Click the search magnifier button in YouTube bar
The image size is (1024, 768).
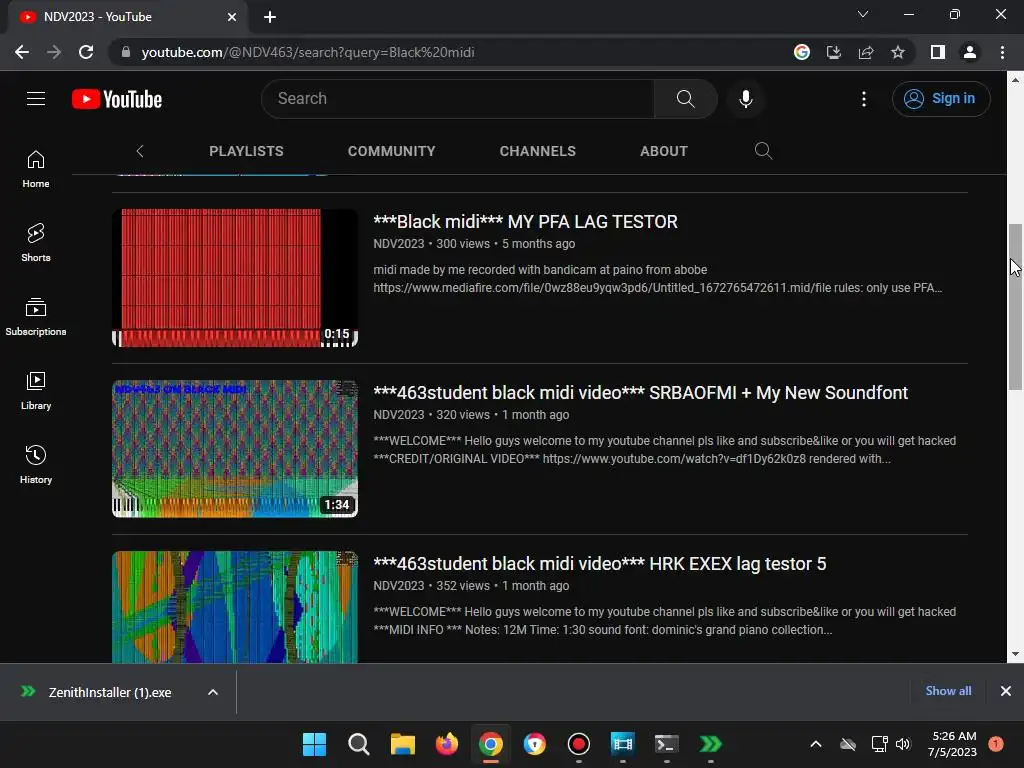tap(685, 99)
